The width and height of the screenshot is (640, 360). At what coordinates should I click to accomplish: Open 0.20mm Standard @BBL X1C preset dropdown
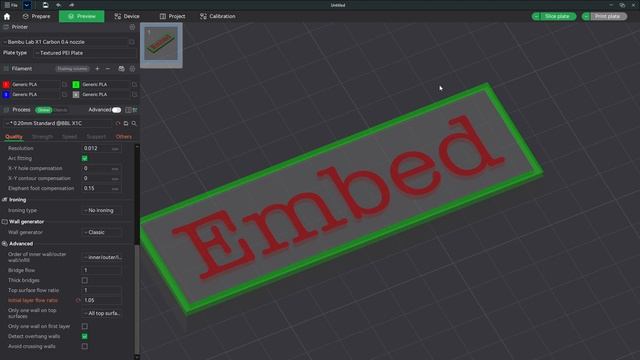[x=58, y=123]
